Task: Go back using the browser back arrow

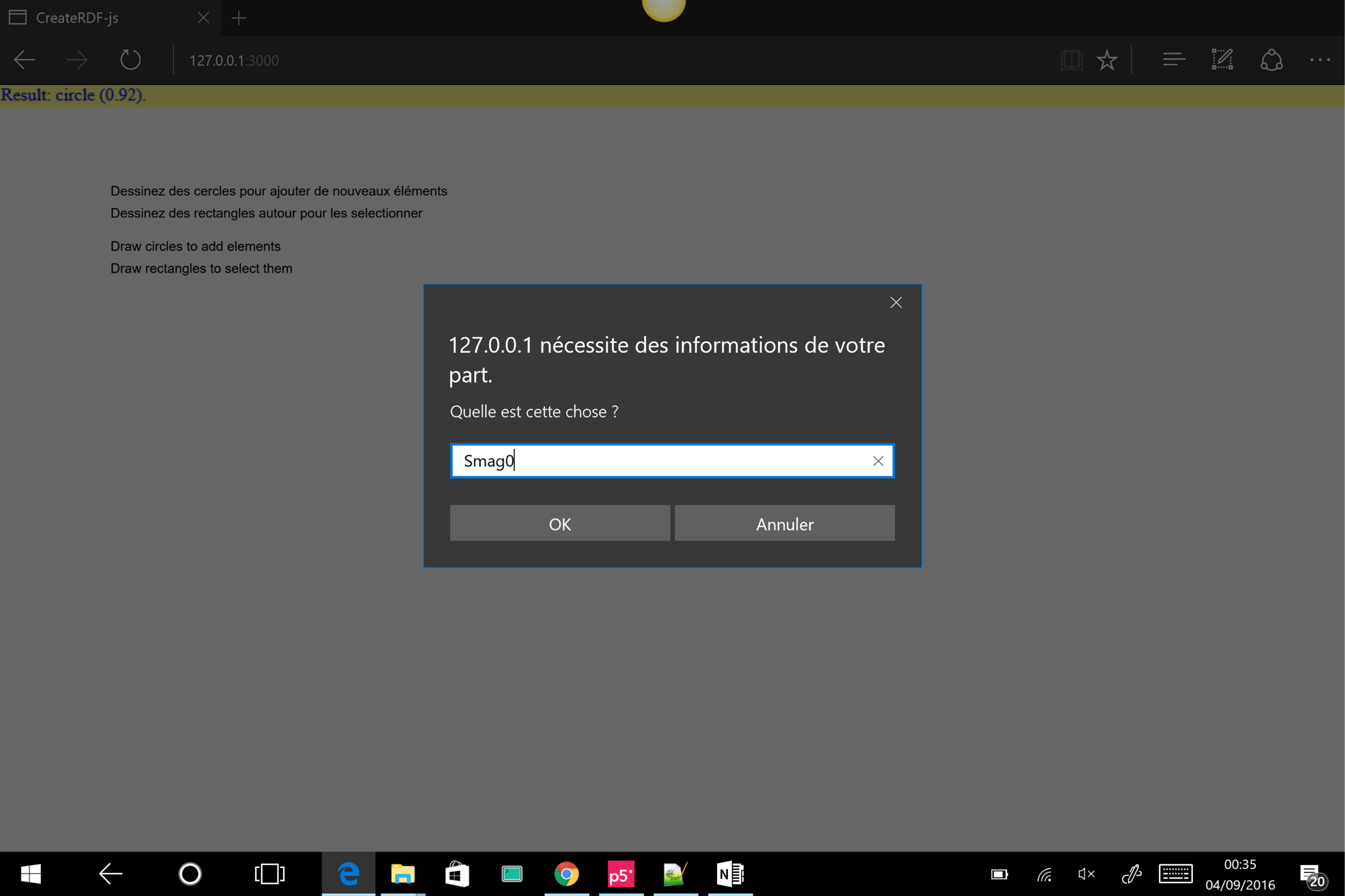Action: pyautogui.click(x=25, y=60)
